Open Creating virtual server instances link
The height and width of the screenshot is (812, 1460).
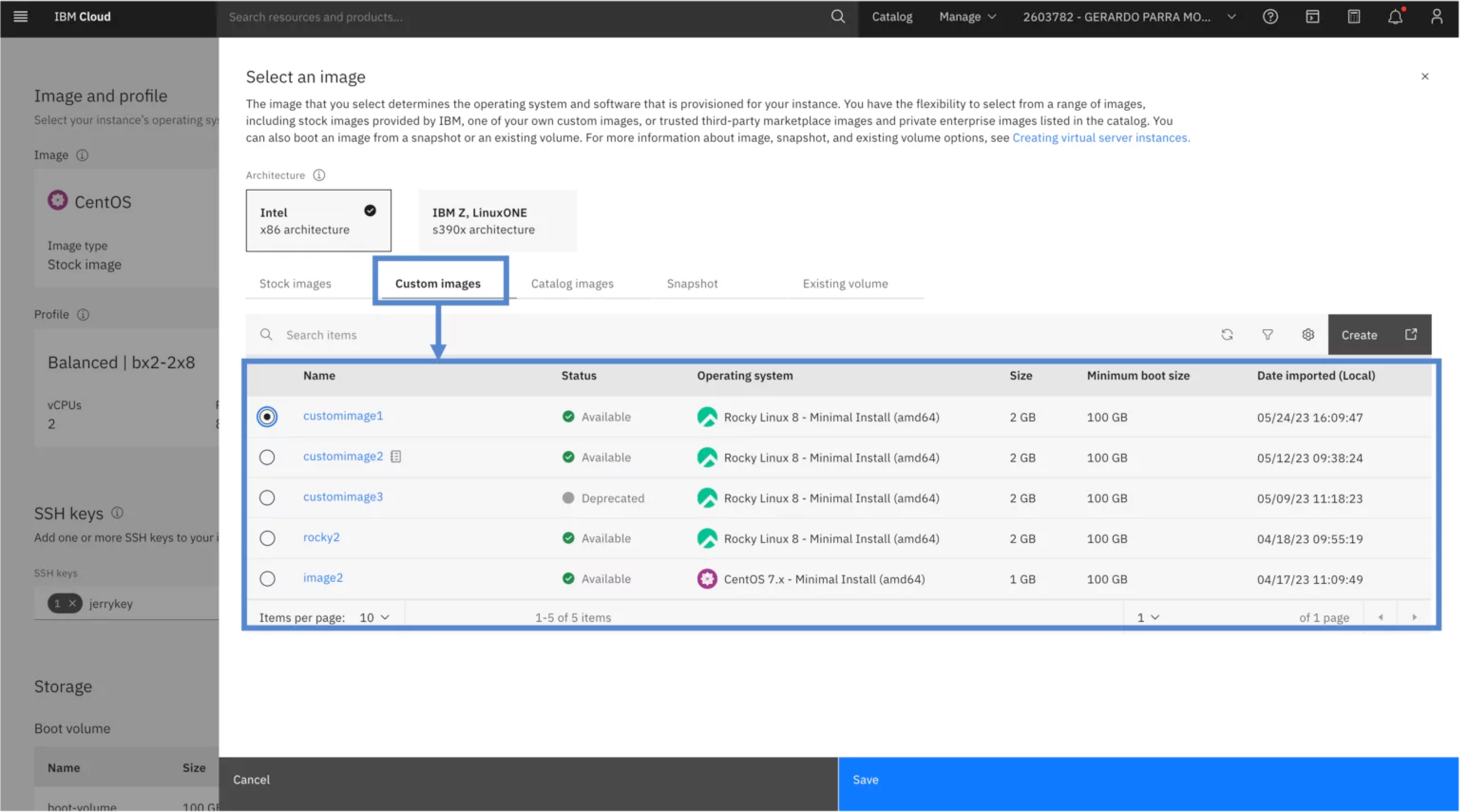click(1101, 138)
